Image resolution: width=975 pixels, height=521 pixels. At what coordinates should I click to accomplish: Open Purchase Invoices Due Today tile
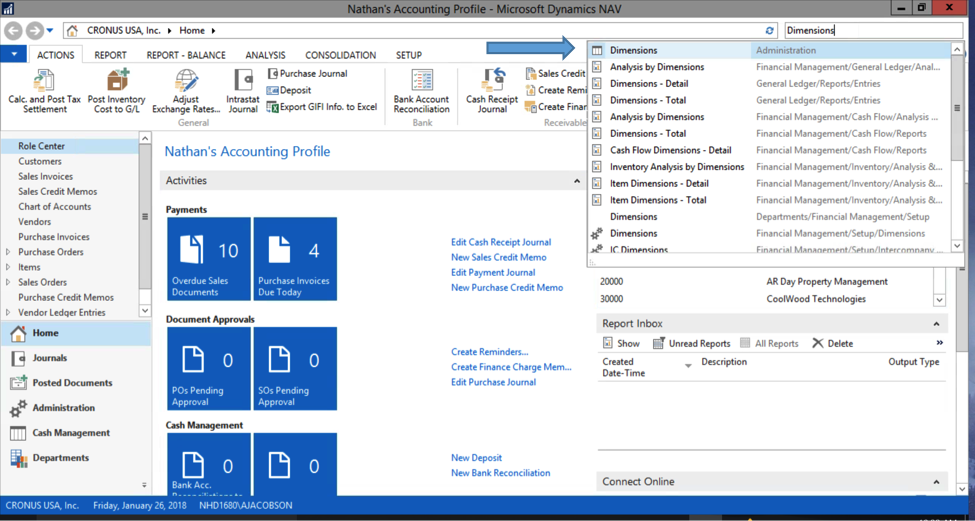[x=295, y=259]
